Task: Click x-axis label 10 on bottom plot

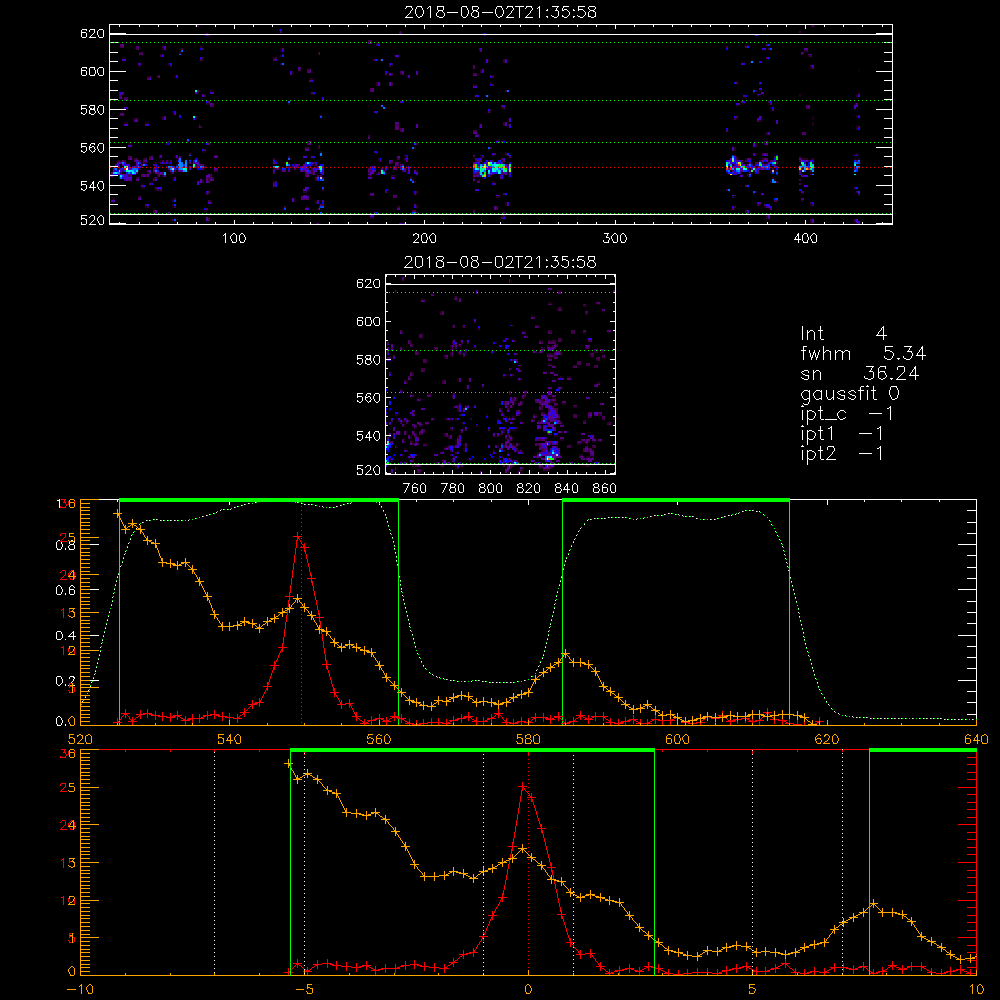Action: coord(976,990)
